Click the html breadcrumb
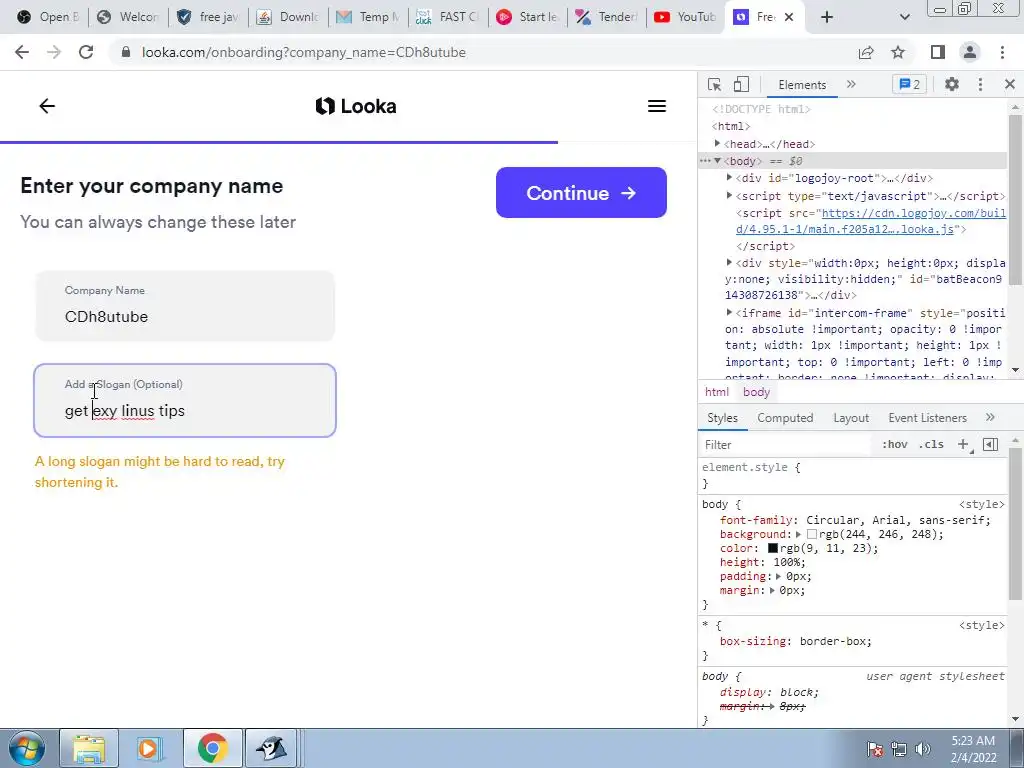 pyautogui.click(x=716, y=392)
